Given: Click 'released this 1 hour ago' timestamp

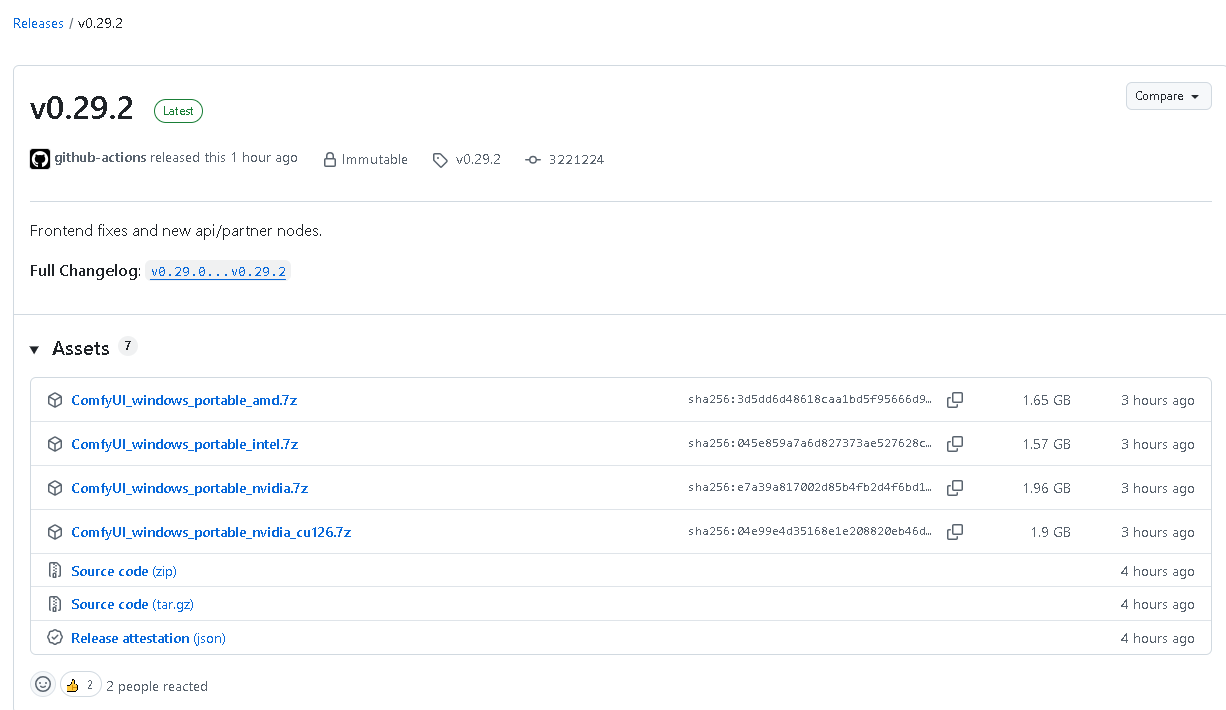Looking at the screenshot, I should pyautogui.click(x=224, y=157).
